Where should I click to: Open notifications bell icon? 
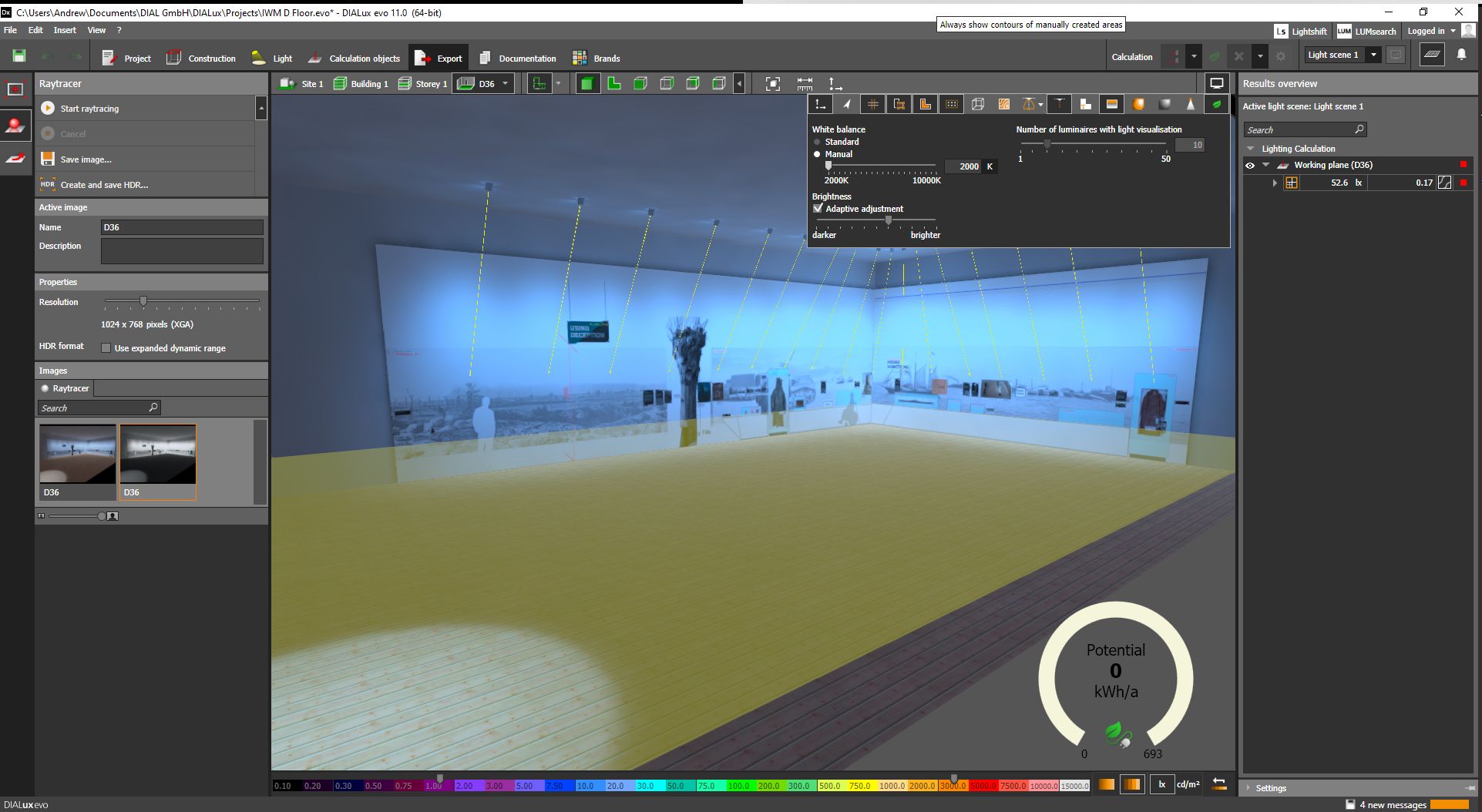(1461, 55)
